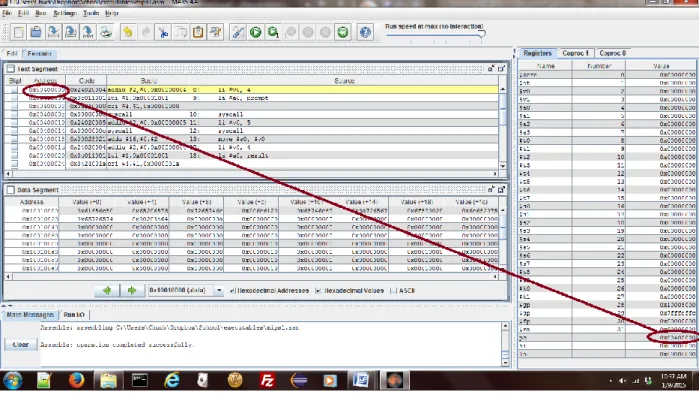The image size is (699, 395).
Task: Switch to the Edit tab
Action: (x=12, y=53)
